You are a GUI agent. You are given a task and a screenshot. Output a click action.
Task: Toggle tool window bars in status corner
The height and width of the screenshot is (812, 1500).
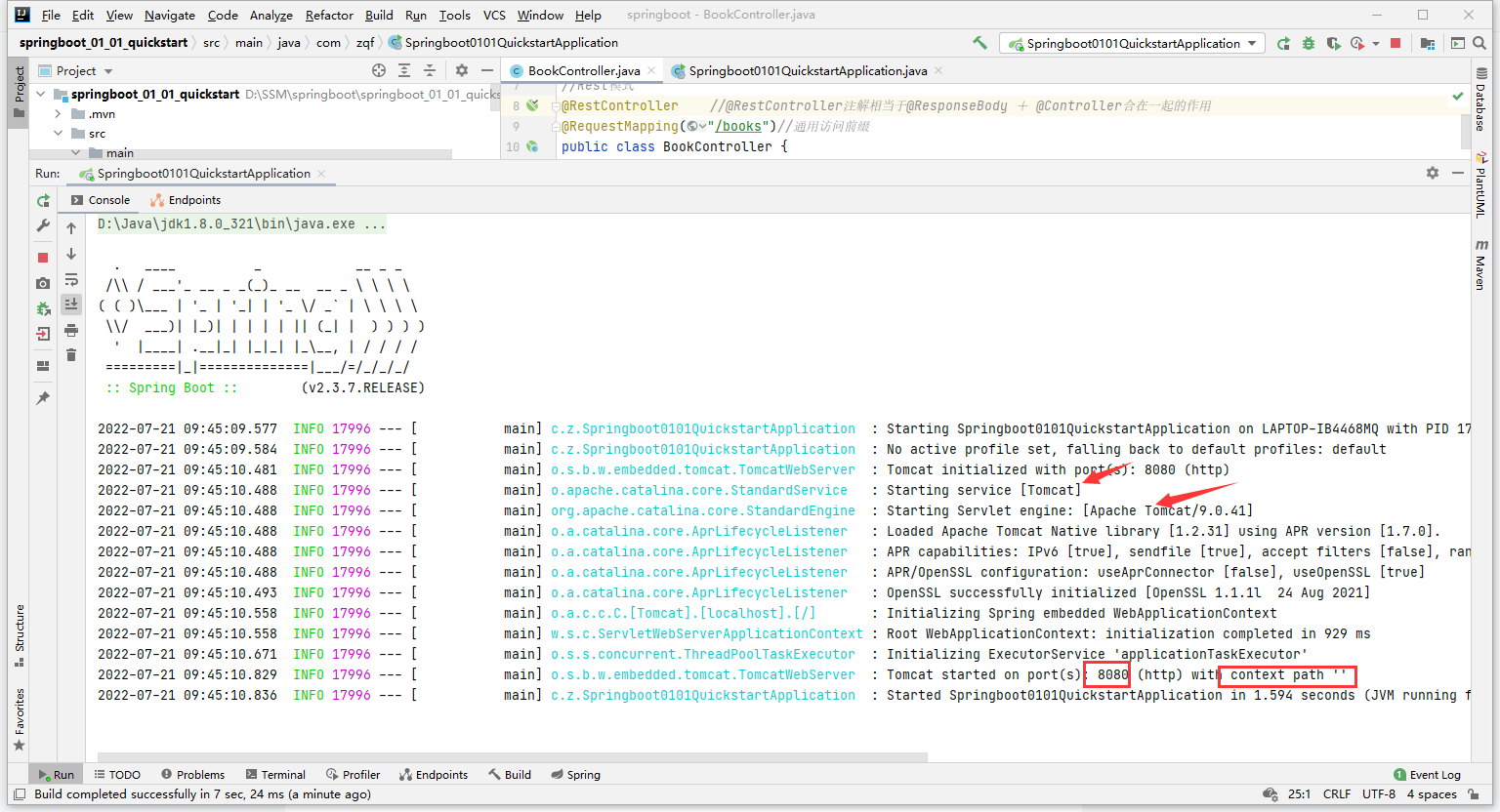click(20, 794)
